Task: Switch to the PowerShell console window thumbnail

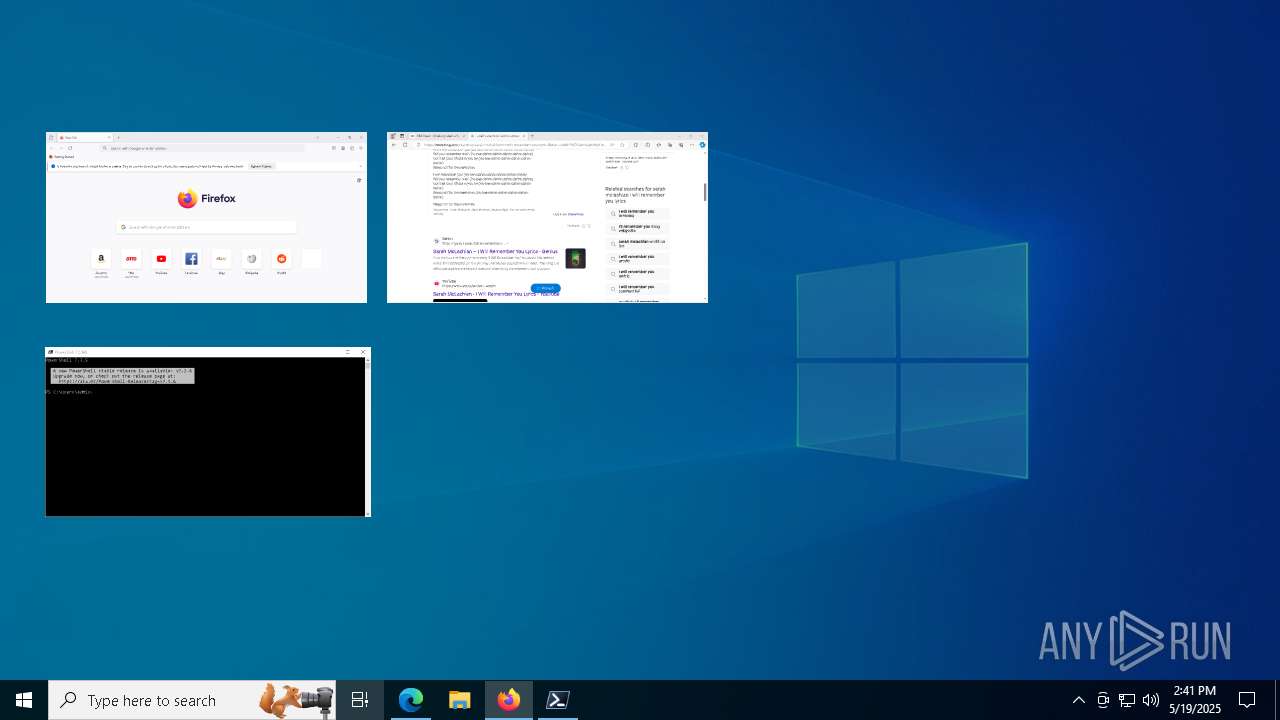Action: click(x=208, y=432)
